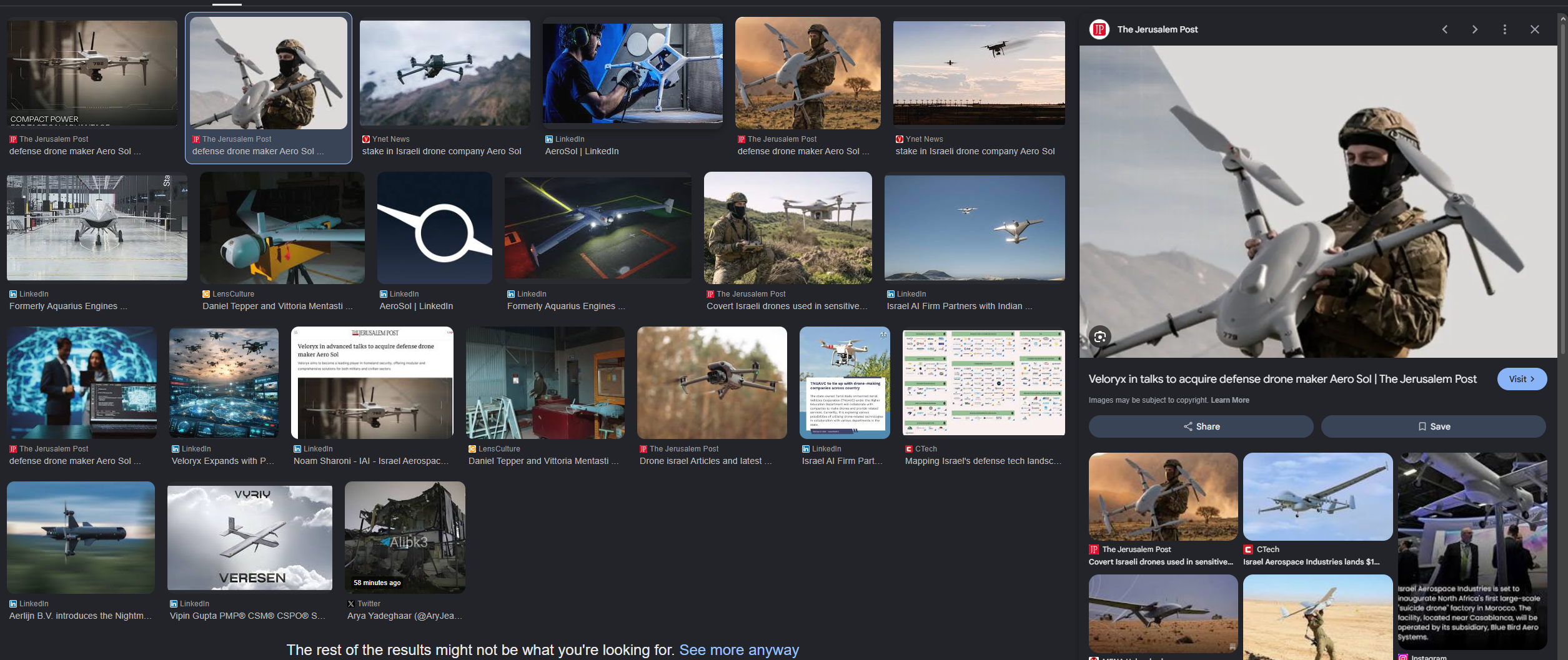
Task: Open the Learn More copyright link
Action: [x=1230, y=400]
